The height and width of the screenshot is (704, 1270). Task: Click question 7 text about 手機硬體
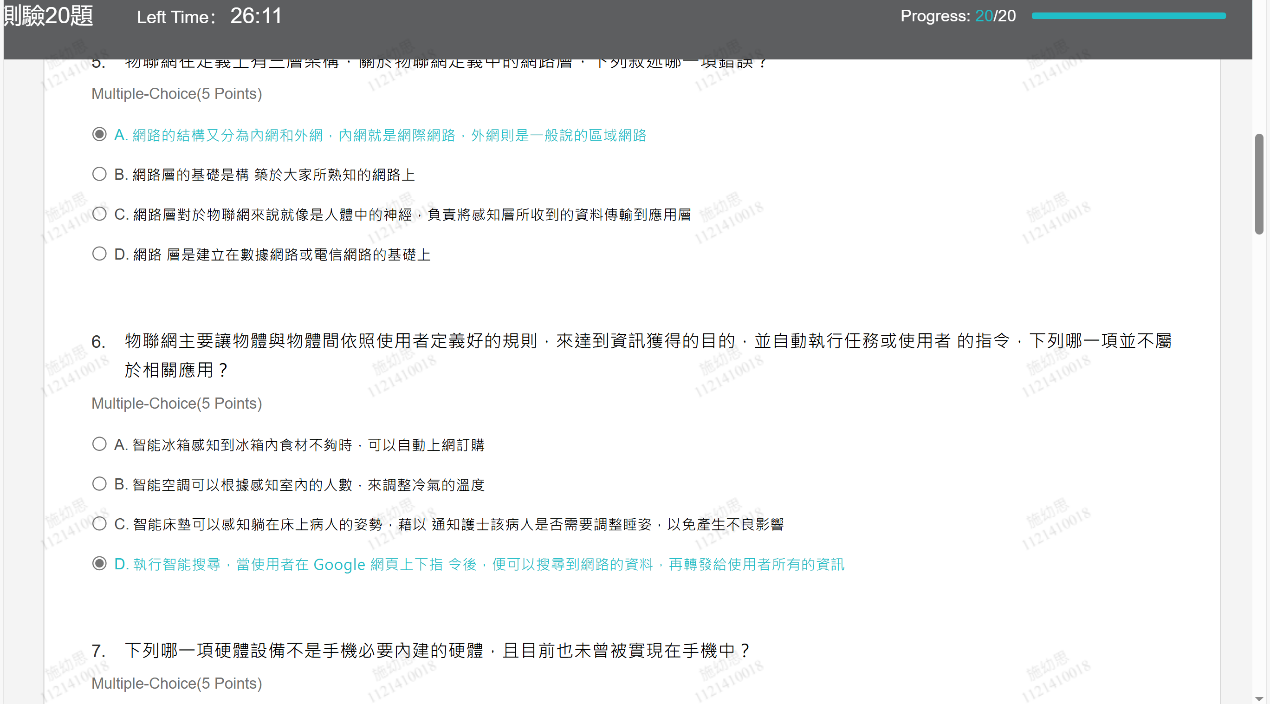pos(437,651)
